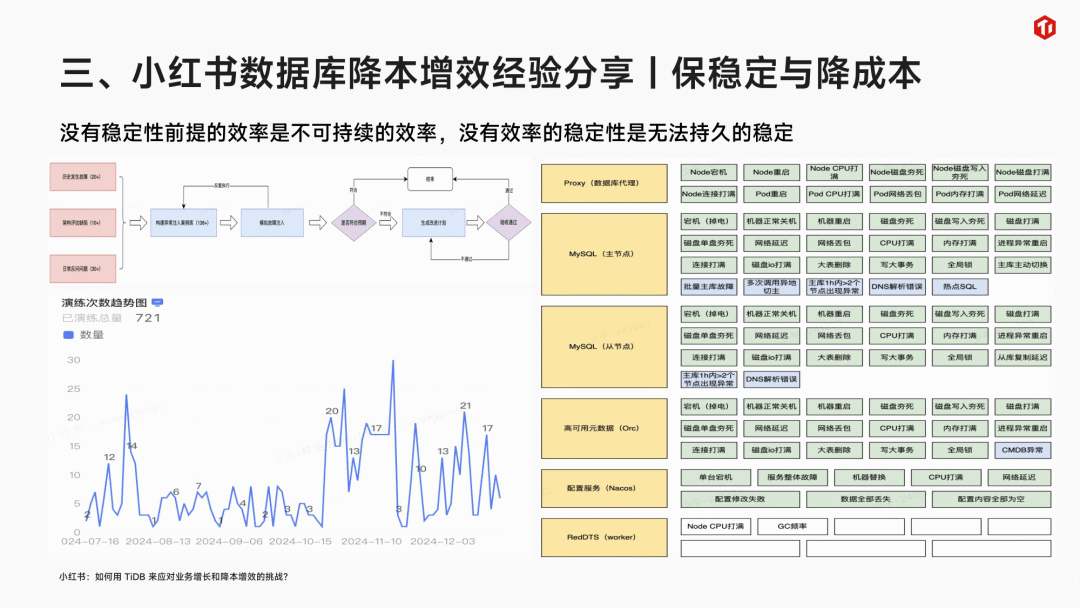The width and height of the screenshot is (1080, 608).
Task: Click 宕机（掉电）in the Orc section
Action: (x=709, y=406)
